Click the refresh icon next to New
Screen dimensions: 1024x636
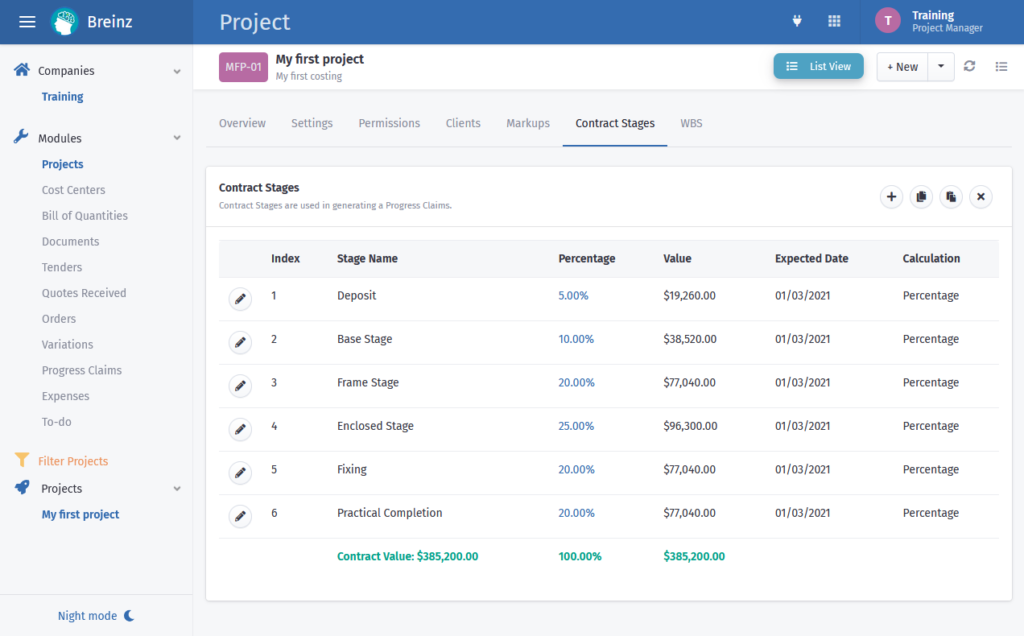tap(969, 67)
